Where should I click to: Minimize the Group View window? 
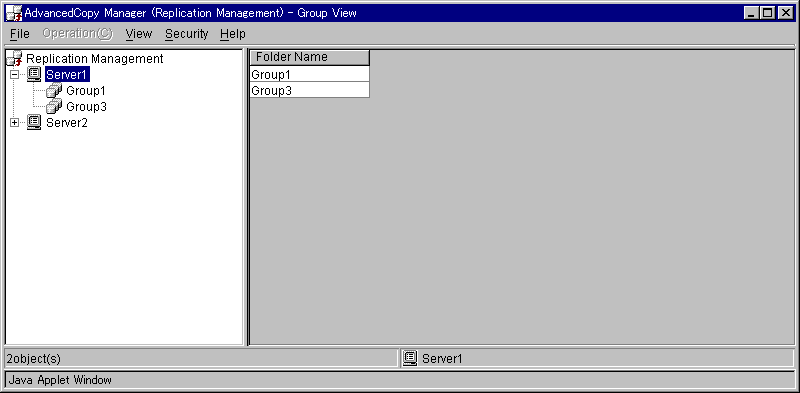point(751,13)
